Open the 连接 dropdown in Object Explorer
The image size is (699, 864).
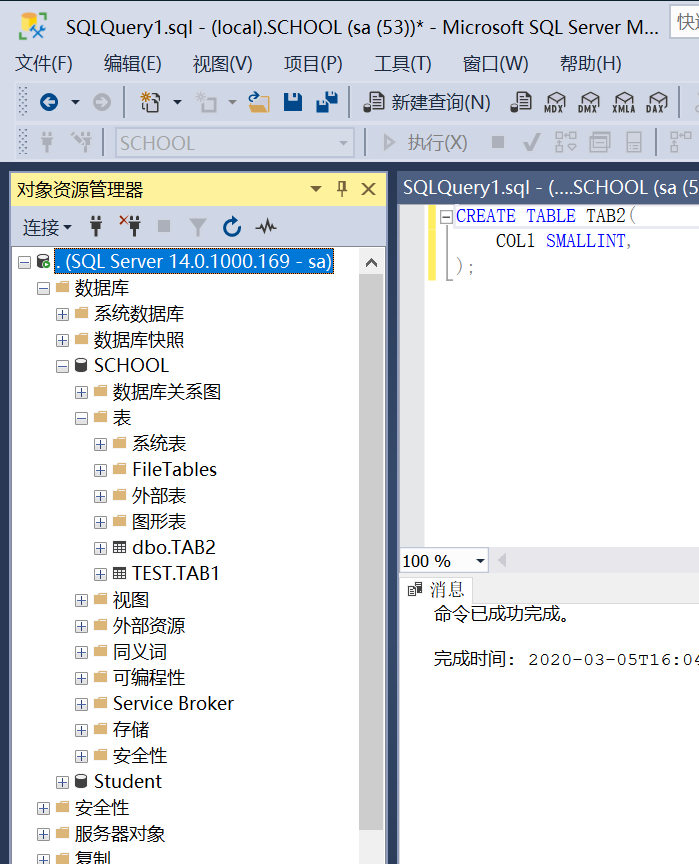[x=47, y=227]
